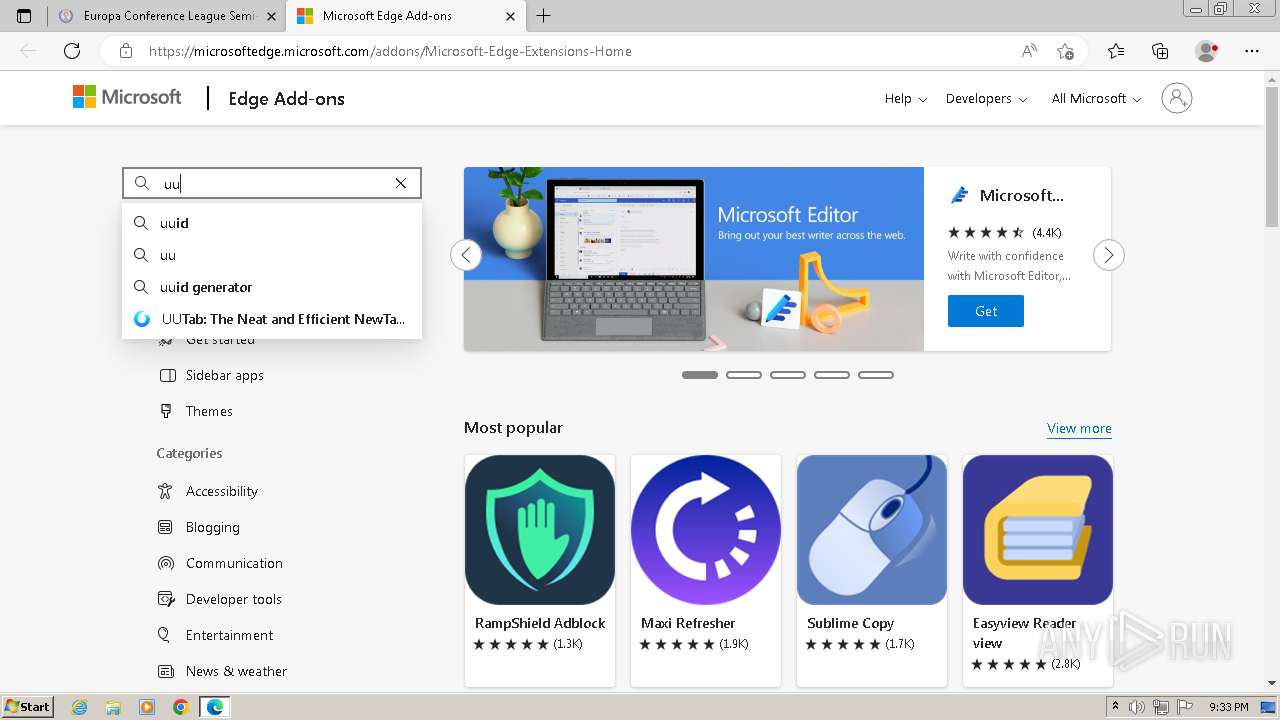Open media player taskbar icon
The image size is (1280, 720).
pos(147,707)
